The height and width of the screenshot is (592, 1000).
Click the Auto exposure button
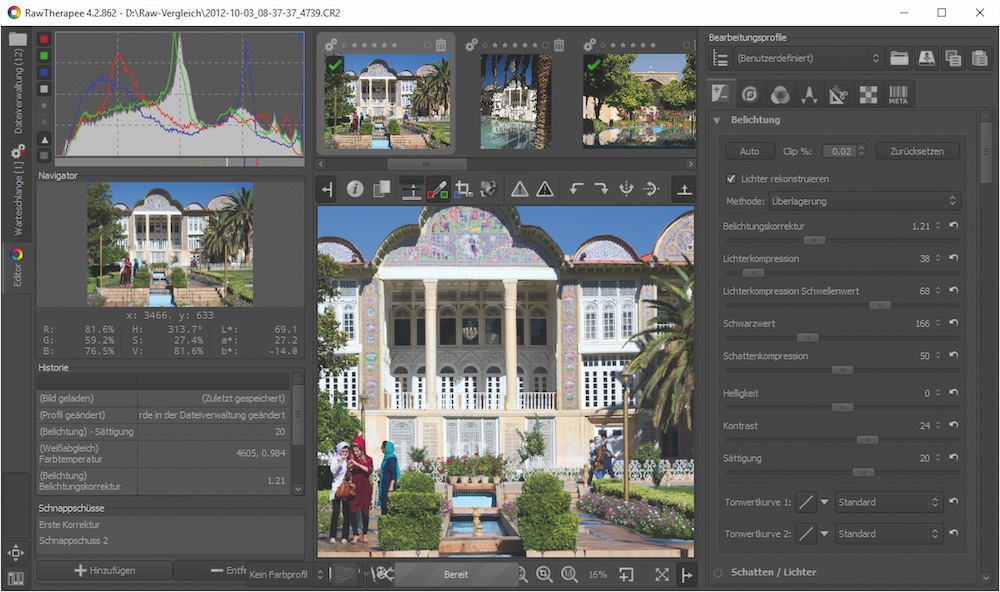coord(749,151)
